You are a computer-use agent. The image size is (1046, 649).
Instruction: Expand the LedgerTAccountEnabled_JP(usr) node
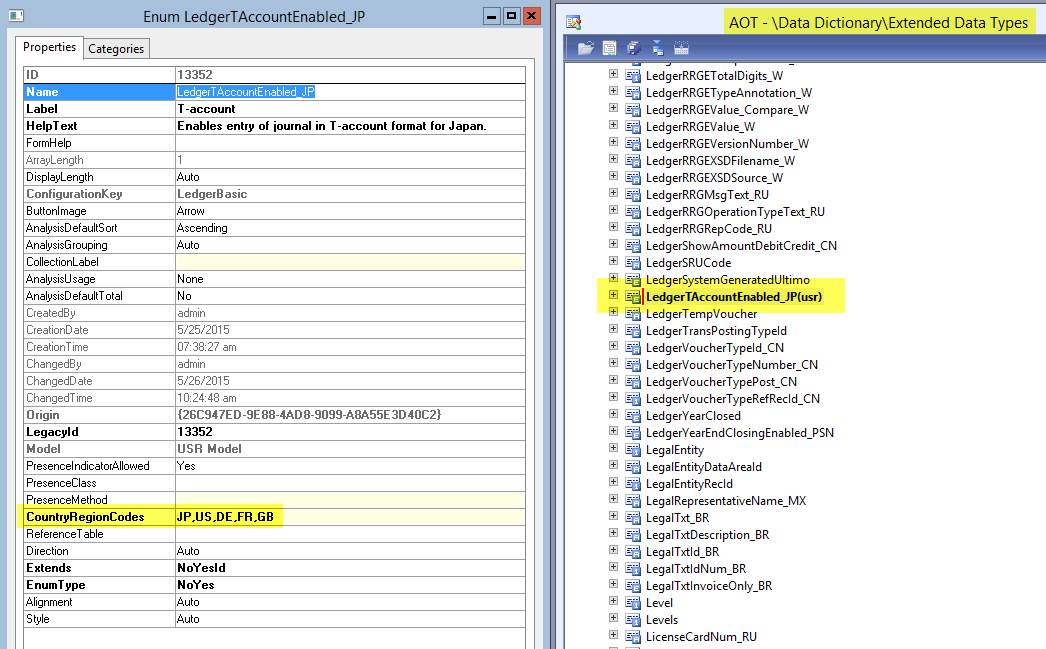613,296
